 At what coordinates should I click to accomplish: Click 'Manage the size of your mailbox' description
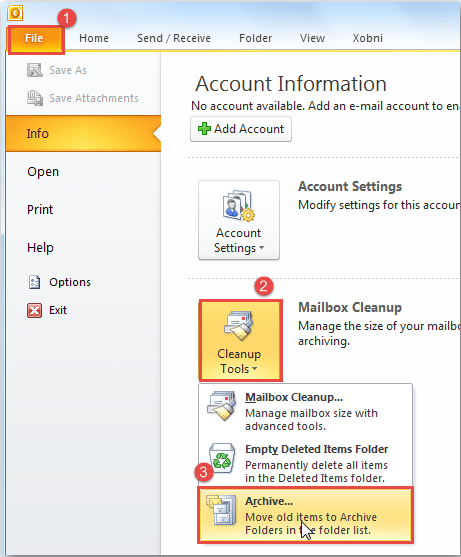click(379, 333)
